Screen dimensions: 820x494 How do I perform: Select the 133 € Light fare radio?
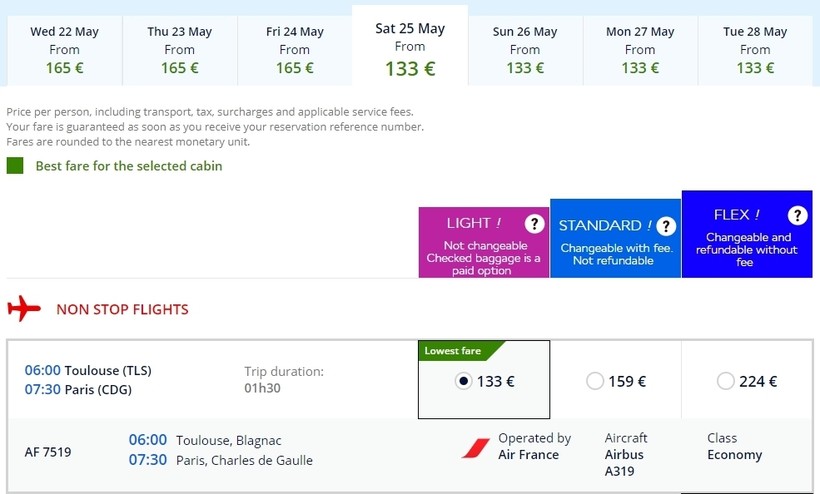(463, 381)
